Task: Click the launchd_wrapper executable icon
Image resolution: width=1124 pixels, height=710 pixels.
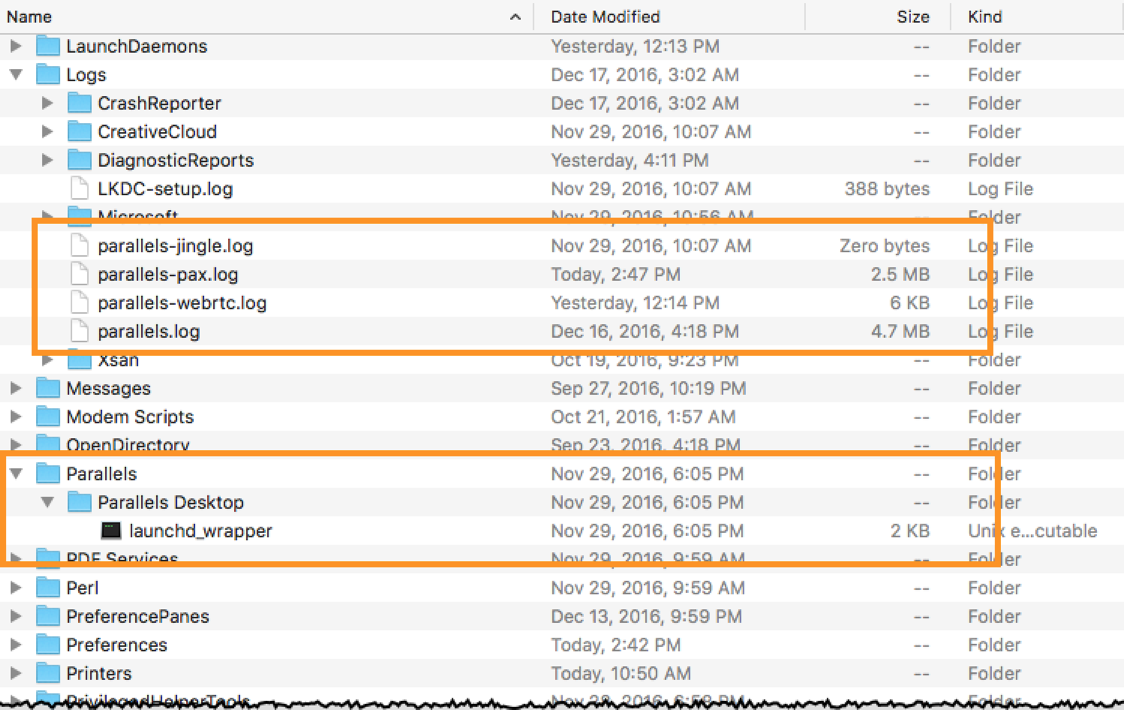Action: (x=111, y=531)
